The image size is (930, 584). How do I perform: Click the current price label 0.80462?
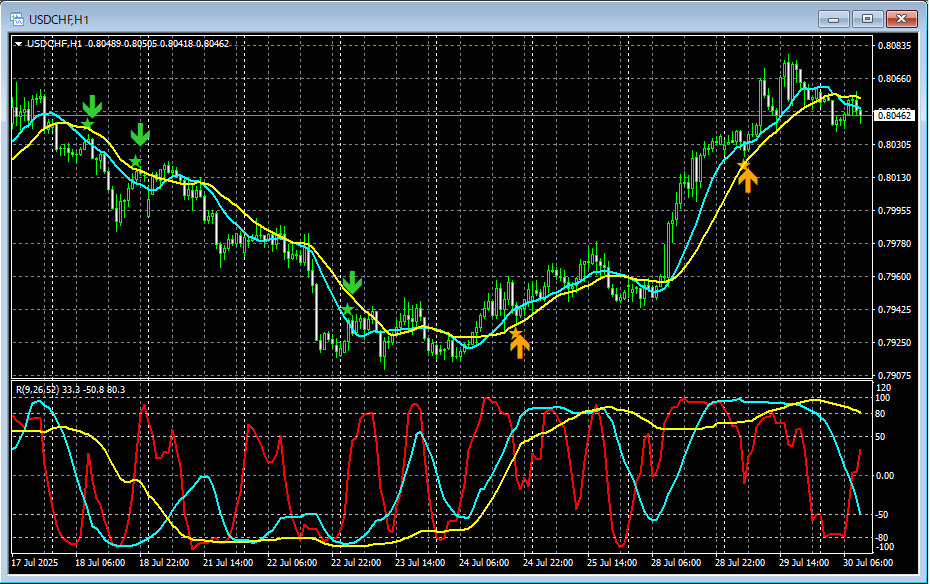coord(893,116)
